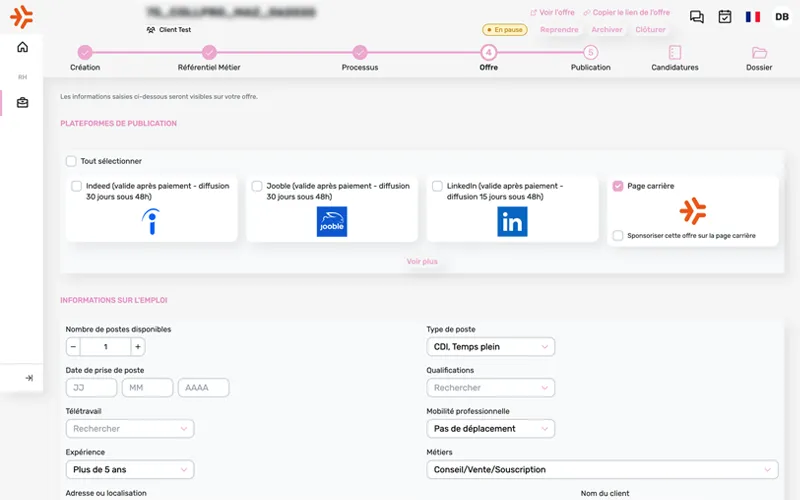Image resolution: width=800 pixels, height=500 pixels.
Task: Click the Dossier folder icon
Action: point(759,53)
